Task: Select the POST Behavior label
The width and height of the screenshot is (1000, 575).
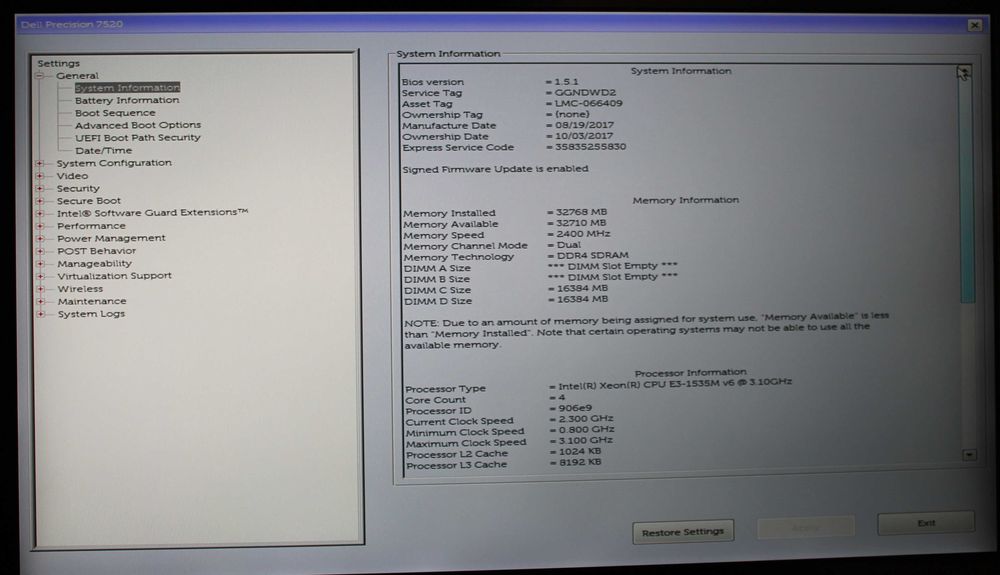Action: [96, 251]
